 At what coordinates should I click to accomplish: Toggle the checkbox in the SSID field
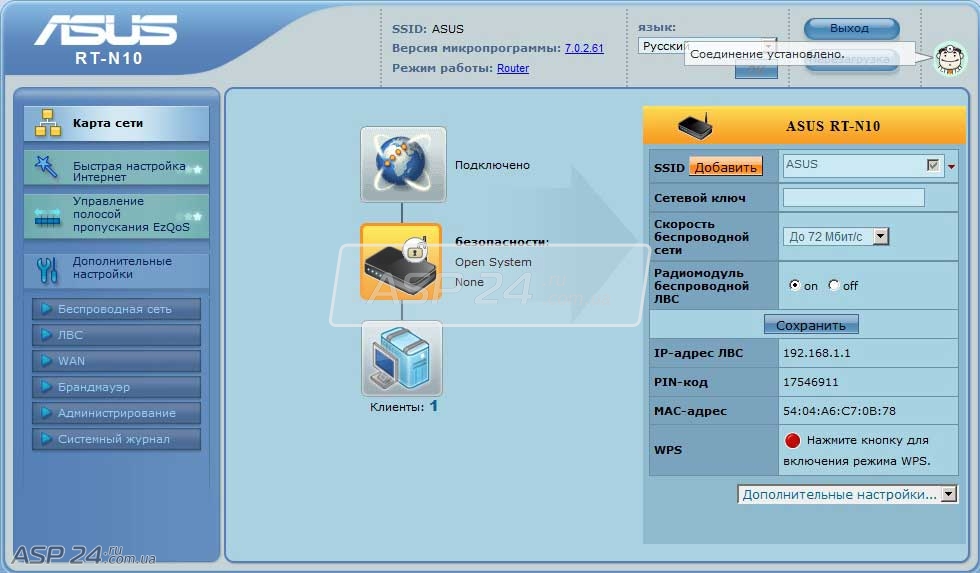(933, 166)
